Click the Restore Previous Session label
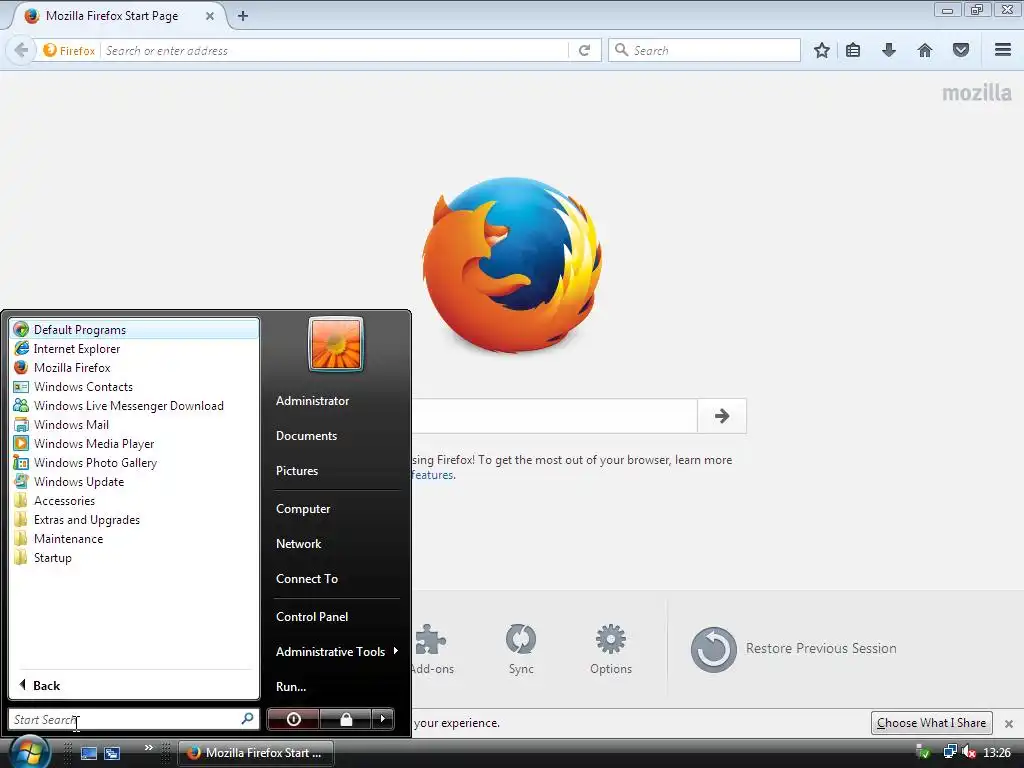This screenshot has height=768, width=1024. 821,648
